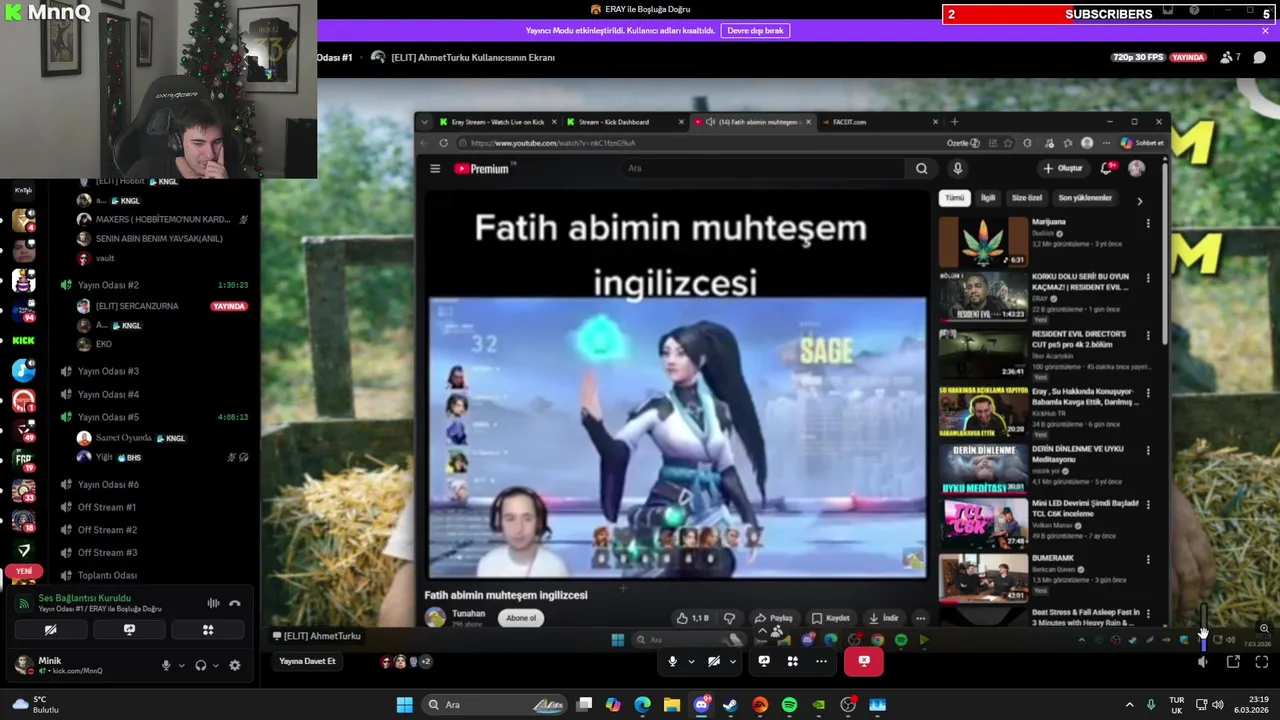The width and height of the screenshot is (1280, 720).
Task: Click red stop watching stream button
Action: coord(864,661)
